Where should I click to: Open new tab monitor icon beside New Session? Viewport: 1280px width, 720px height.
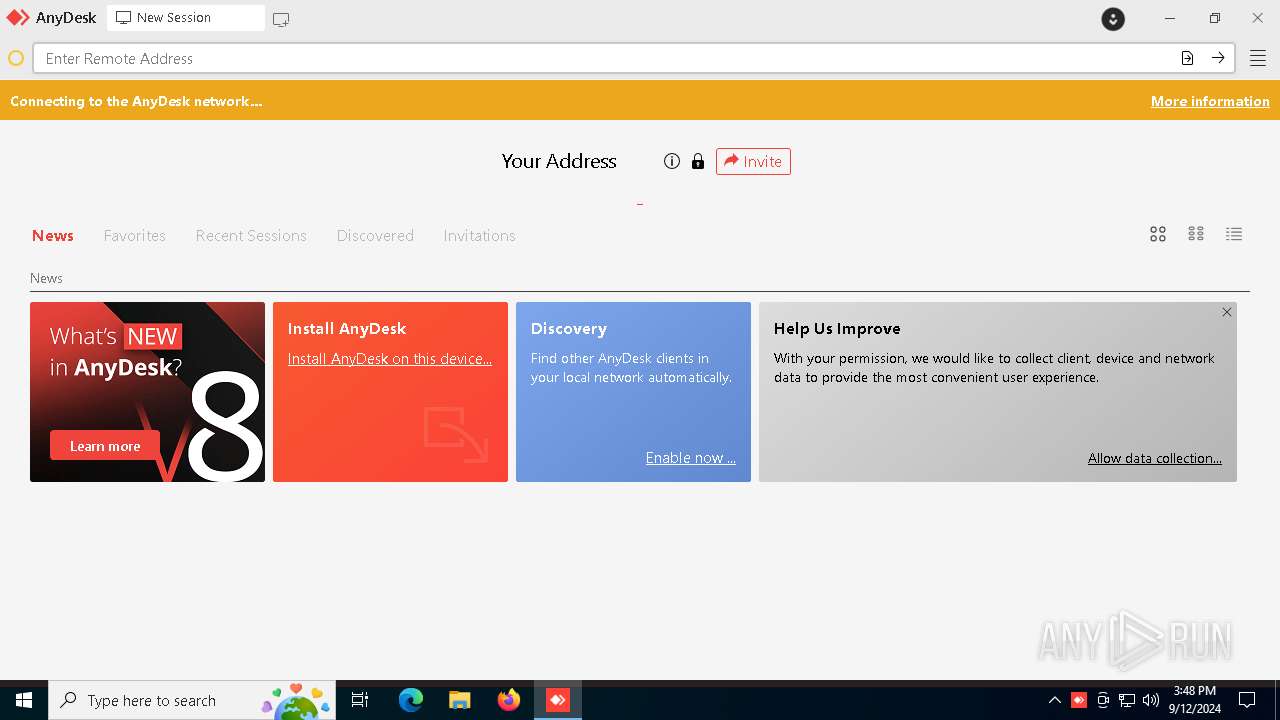[281, 19]
